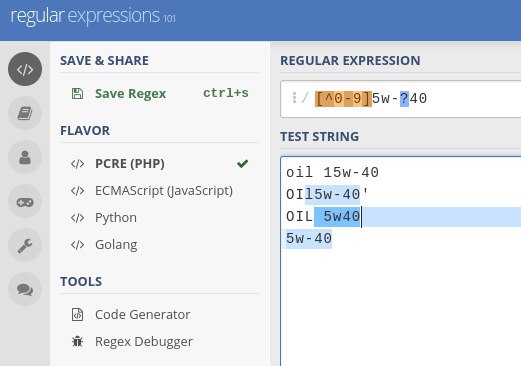Open the delimiter menu dots before the regex
The height and width of the screenshot is (366, 521).
tap(294, 98)
